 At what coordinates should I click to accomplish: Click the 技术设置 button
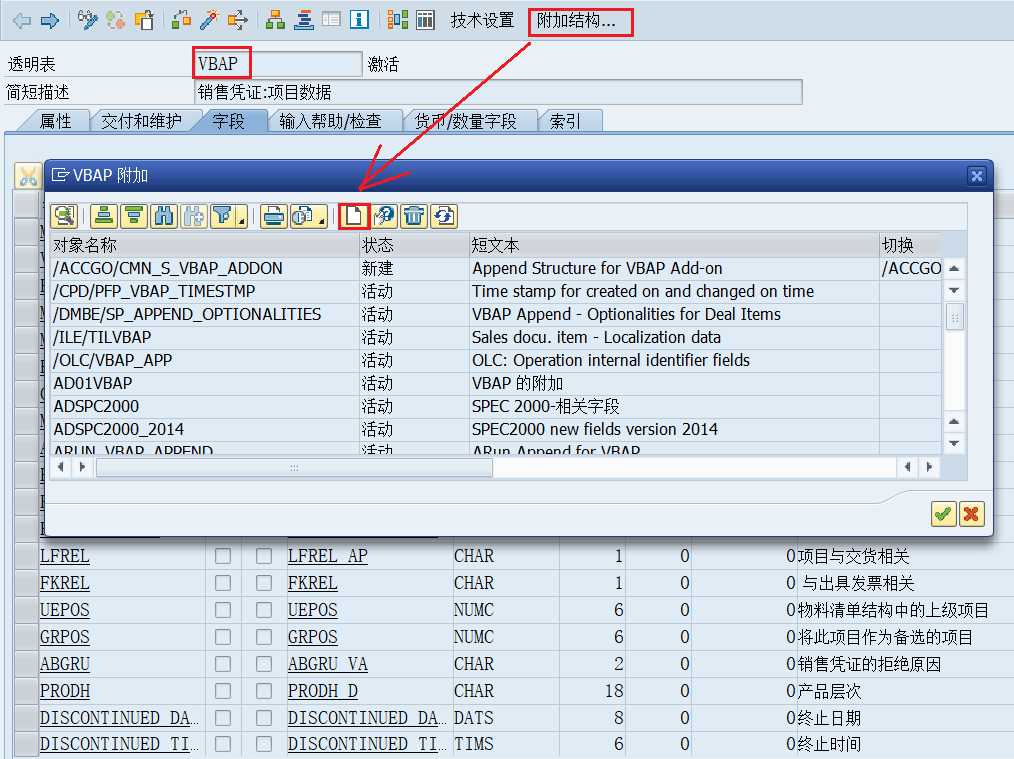(482, 20)
